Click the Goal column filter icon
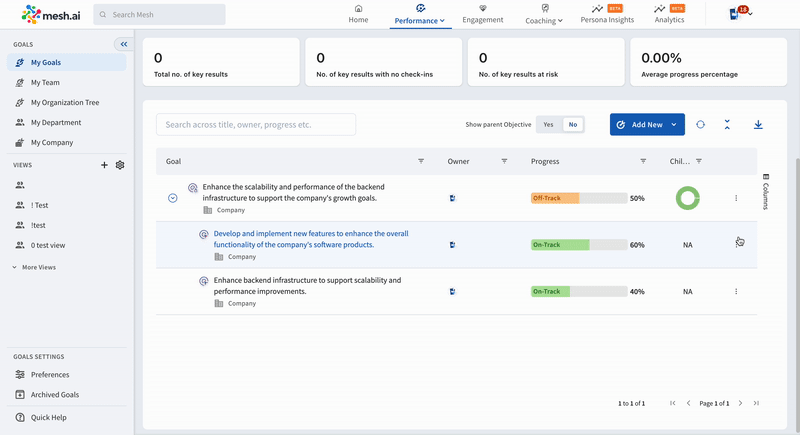This screenshot has width=800, height=435. (421, 161)
